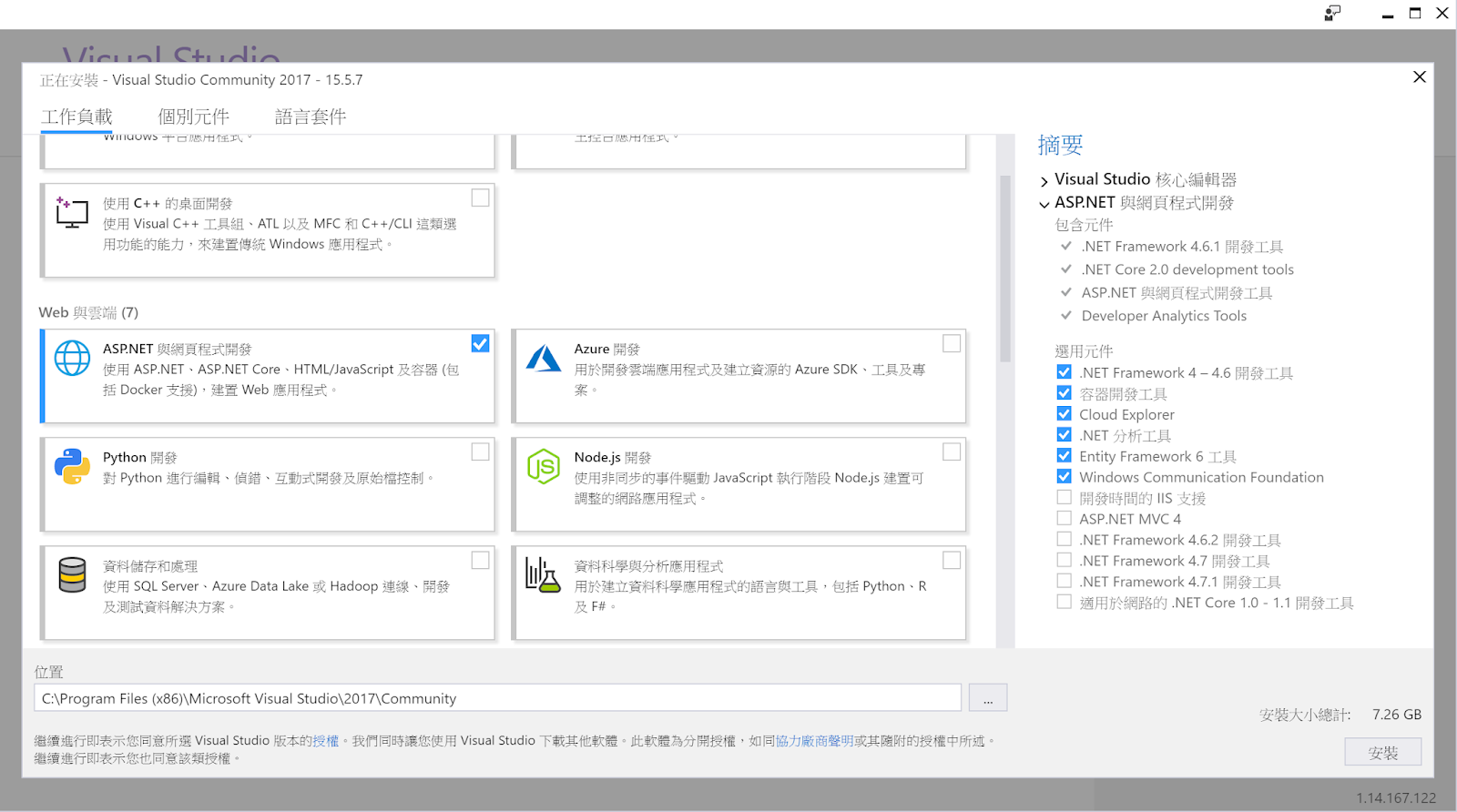Enable 開發時間的 IIS 支援
This screenshot has height=812, width=1457.
click(1064, 497)
